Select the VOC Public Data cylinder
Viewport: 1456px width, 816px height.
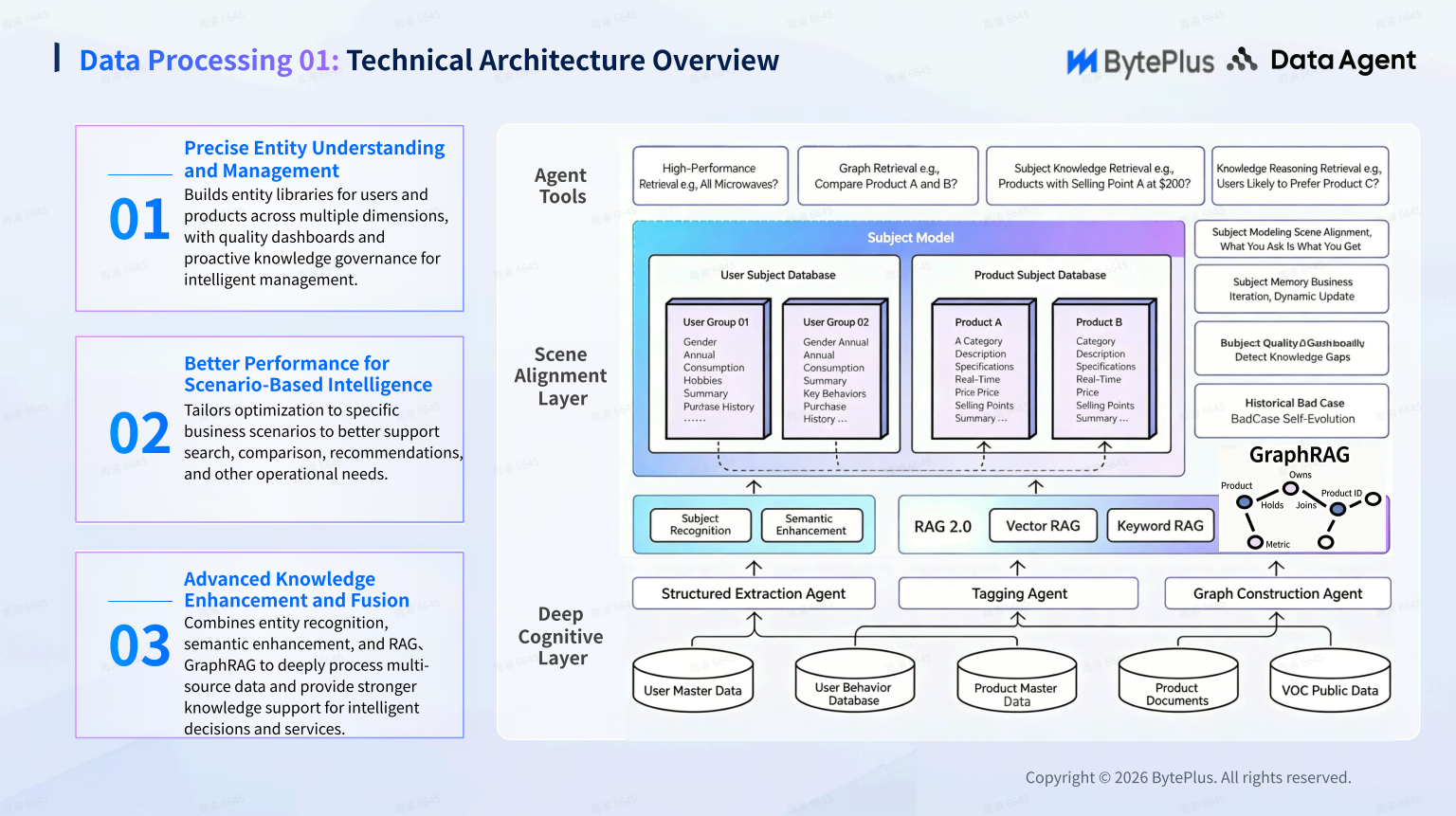click(x=1330, y=680)
